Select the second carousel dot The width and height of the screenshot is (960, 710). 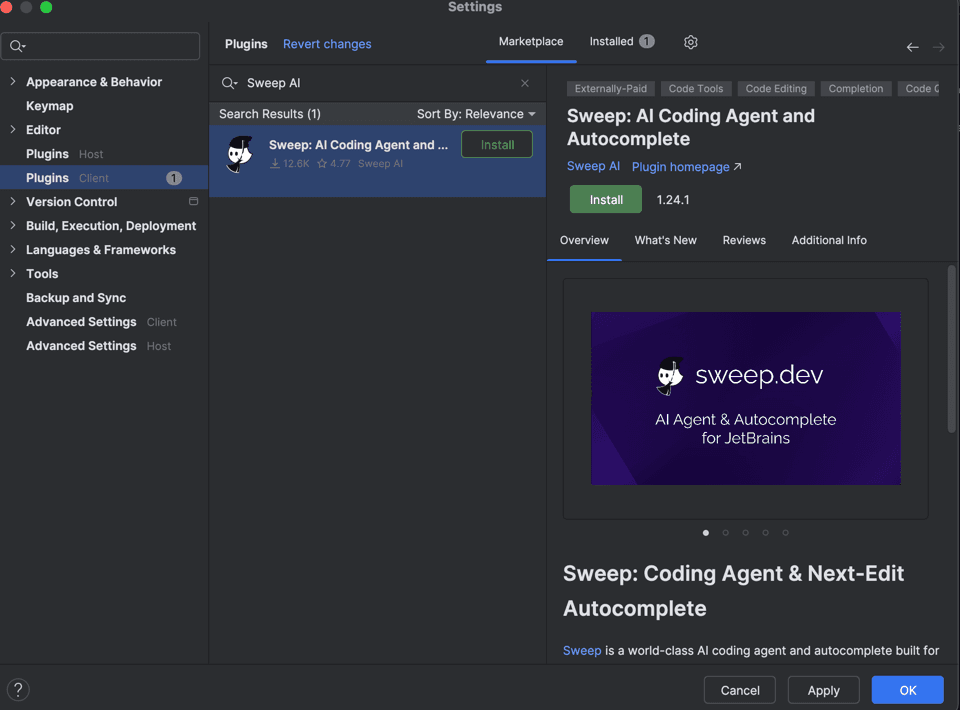point(725,533)
